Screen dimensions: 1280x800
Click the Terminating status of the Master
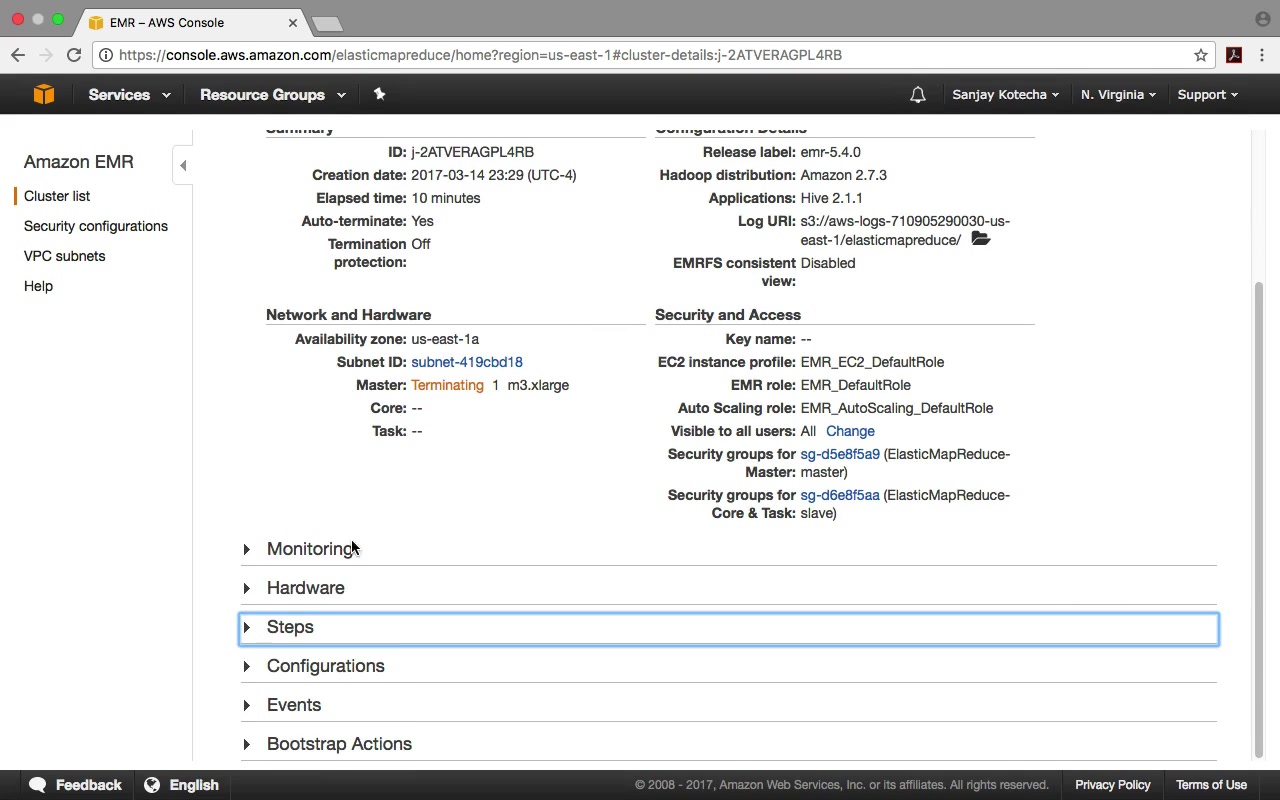[447, 385]
